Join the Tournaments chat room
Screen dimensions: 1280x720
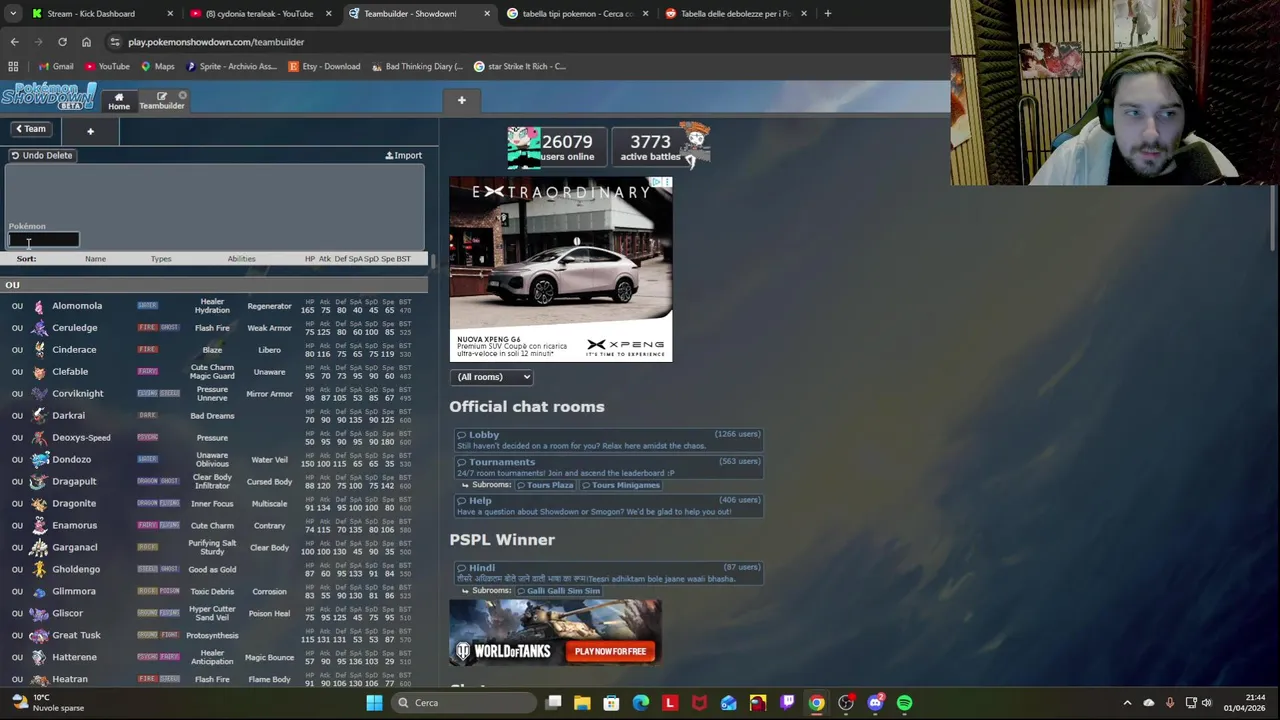608,467
